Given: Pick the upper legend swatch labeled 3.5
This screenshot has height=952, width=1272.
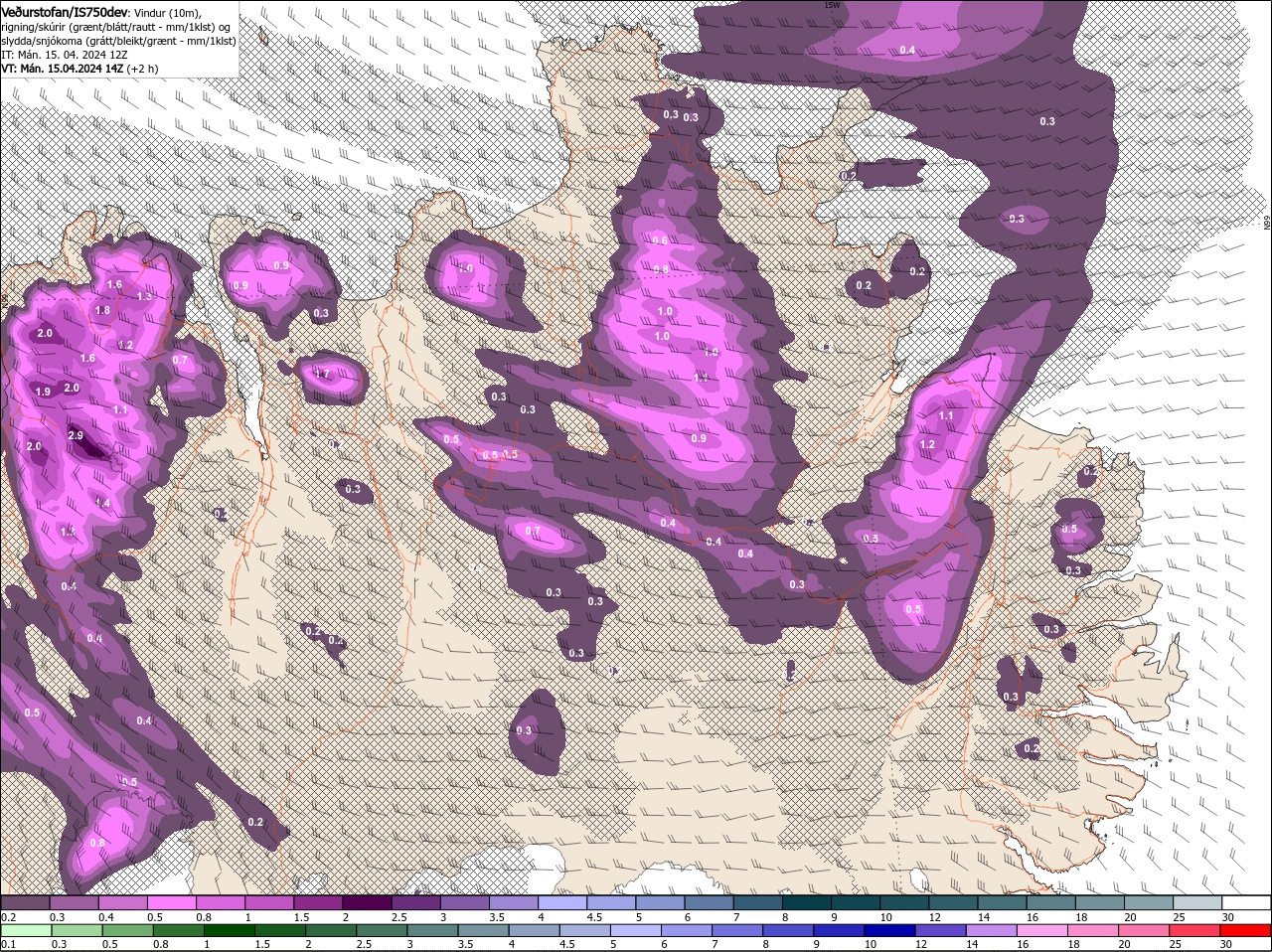Looking at the screenshot, I should [513, 902].
